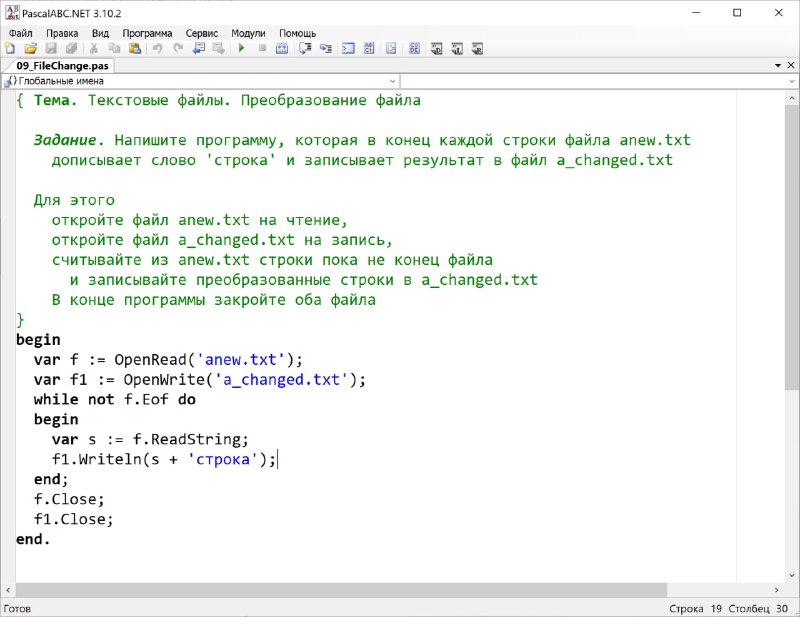Image resolution: width=800 pixels, height=617 pixels.
Task: Click the 'Для этого' comment line
Action: [74, 200]
